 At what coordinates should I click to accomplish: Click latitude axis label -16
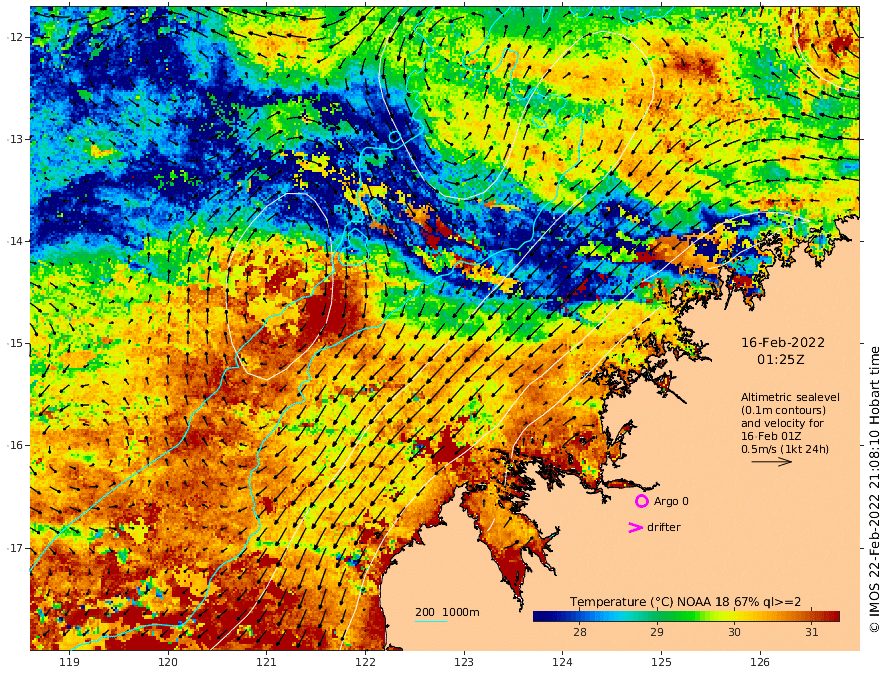[x=15, y=445]
